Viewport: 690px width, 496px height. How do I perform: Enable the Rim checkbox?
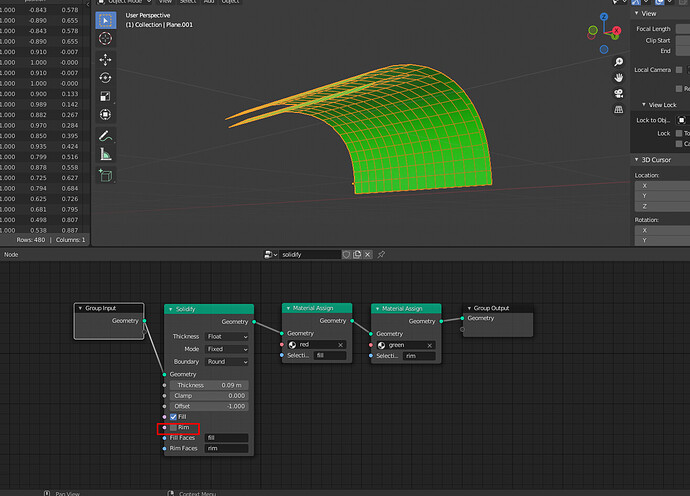173,427
